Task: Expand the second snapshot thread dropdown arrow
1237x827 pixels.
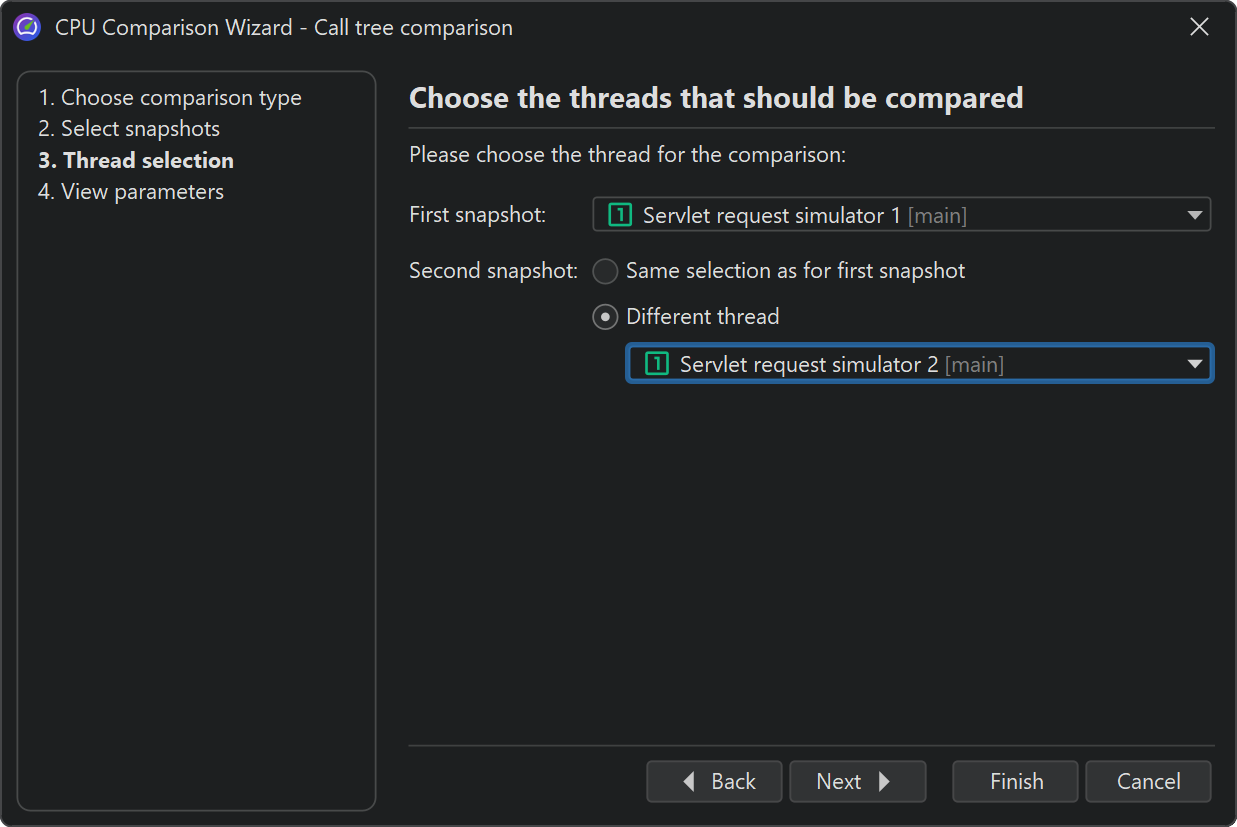Action: [1194, 364]
